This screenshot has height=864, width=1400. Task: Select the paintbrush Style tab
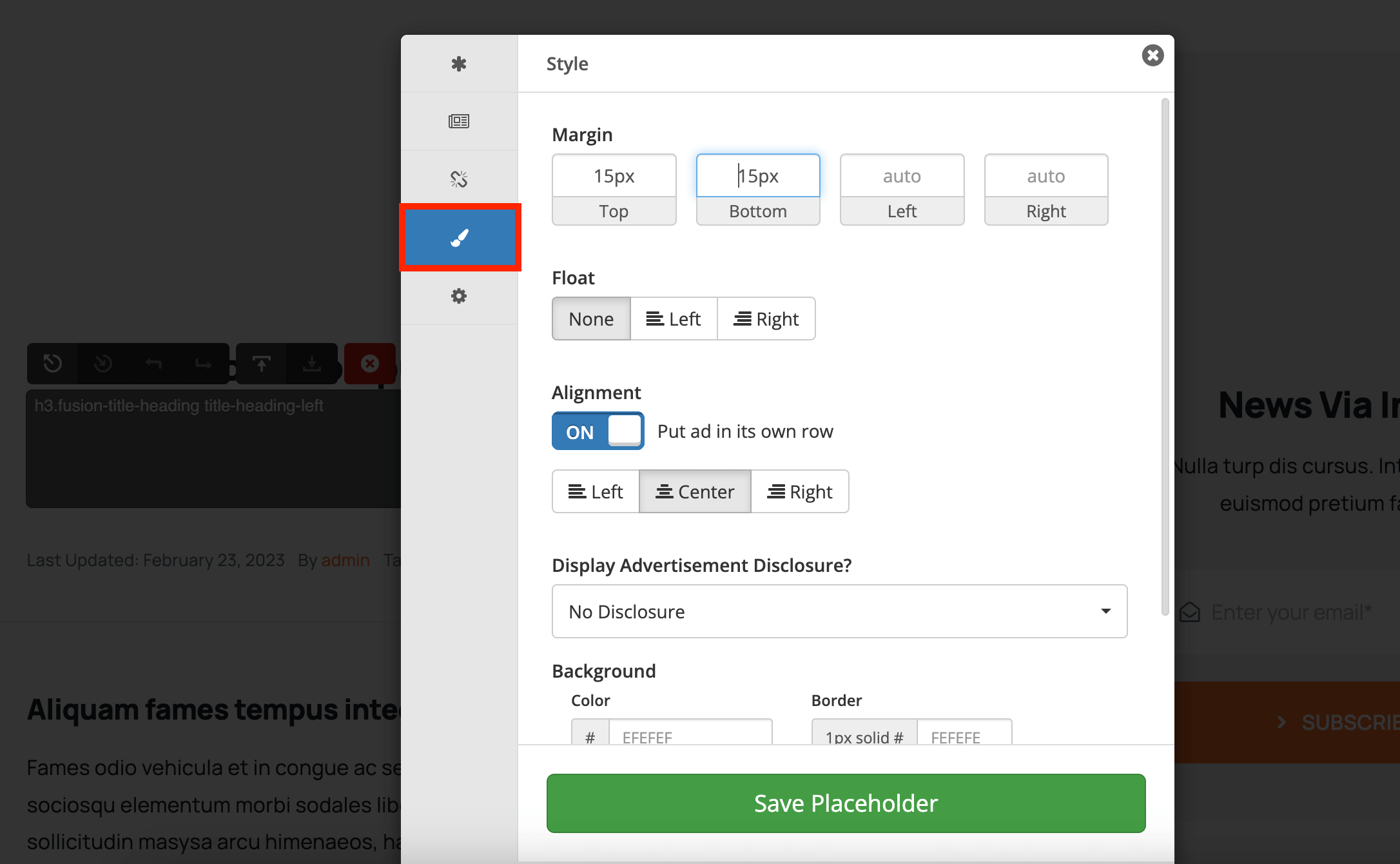(x=460, y=237)
